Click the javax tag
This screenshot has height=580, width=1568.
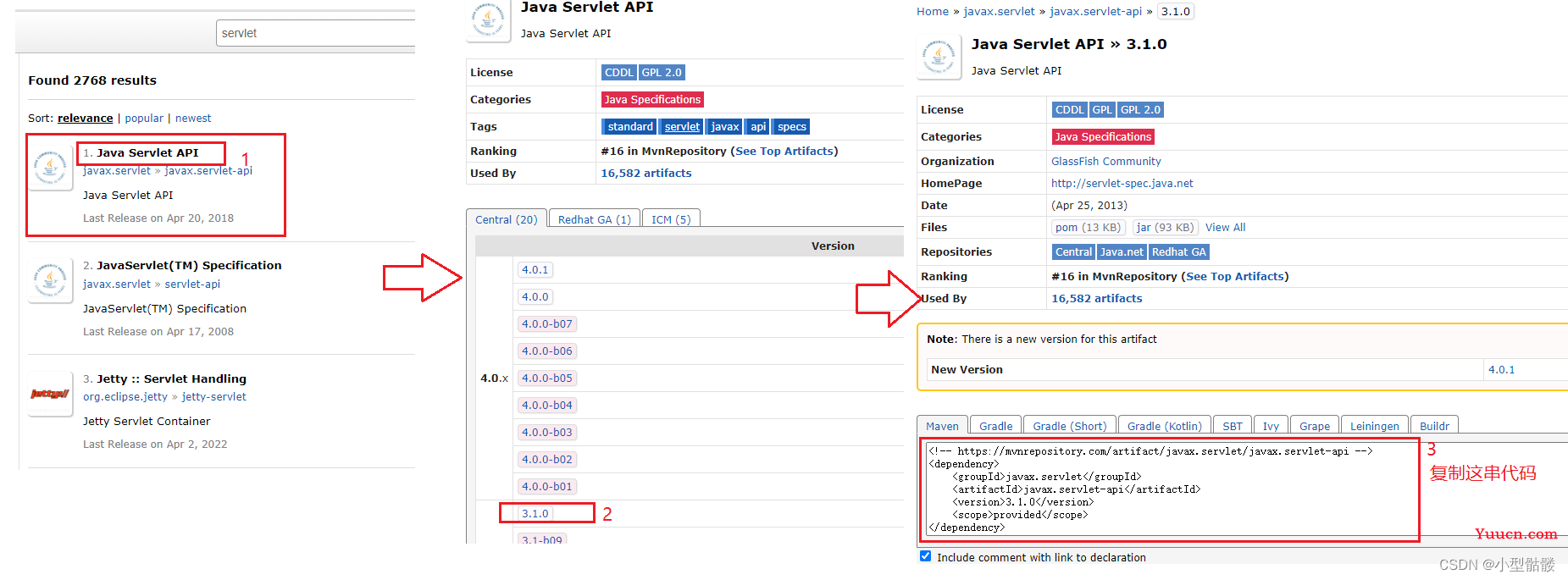(x=724, y=127)
